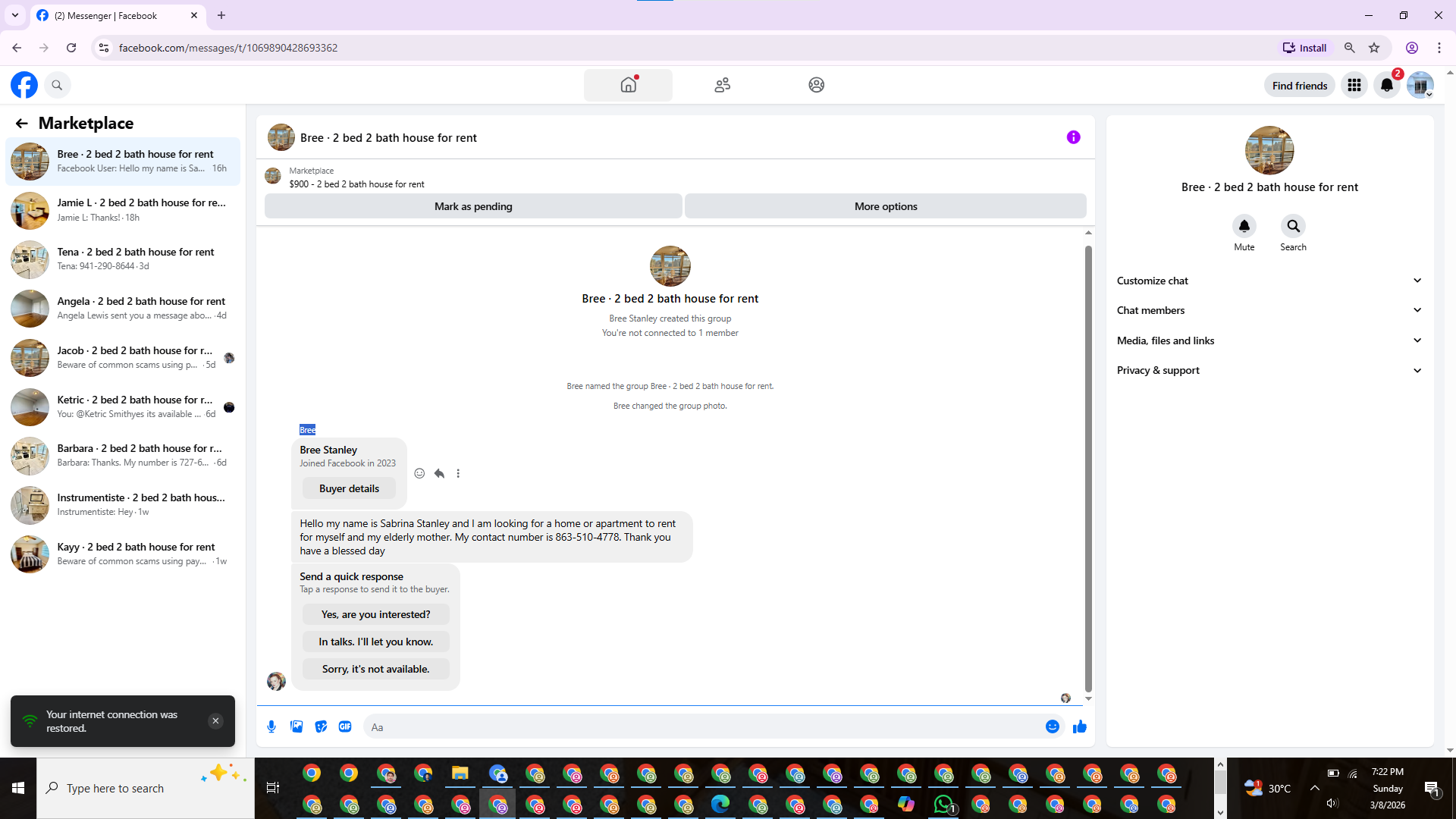Open the sticker picker icon

pos(321,726)
